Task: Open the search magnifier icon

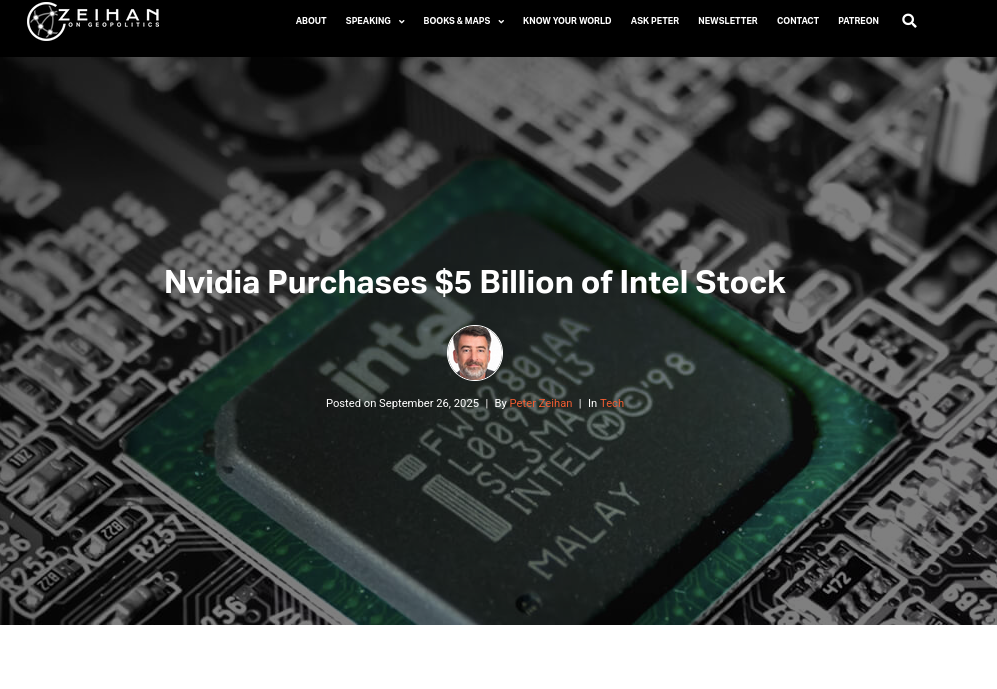Action: coord(909,21)
